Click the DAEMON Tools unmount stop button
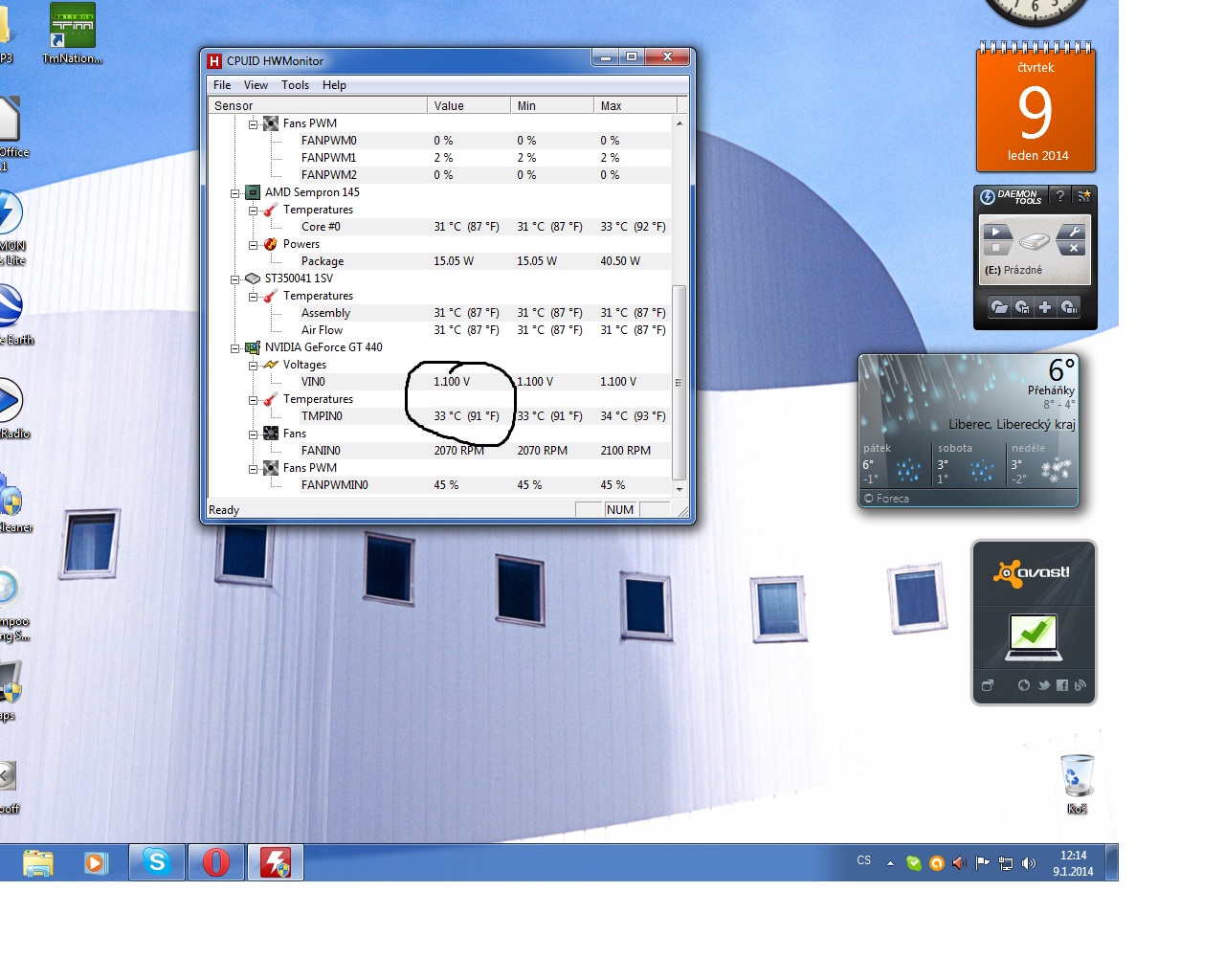The width and height of the screenshot is (1225, 980). click(996, 247)
